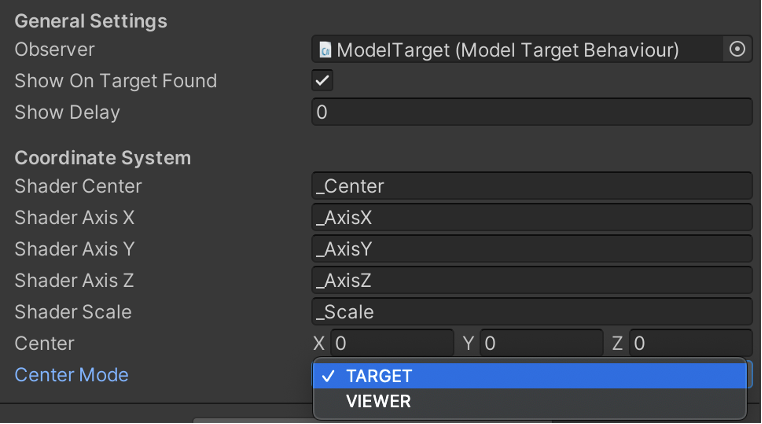The width and height of the screenshot is (762, 424).
Task: Click the Center property label
Action: 44,343
